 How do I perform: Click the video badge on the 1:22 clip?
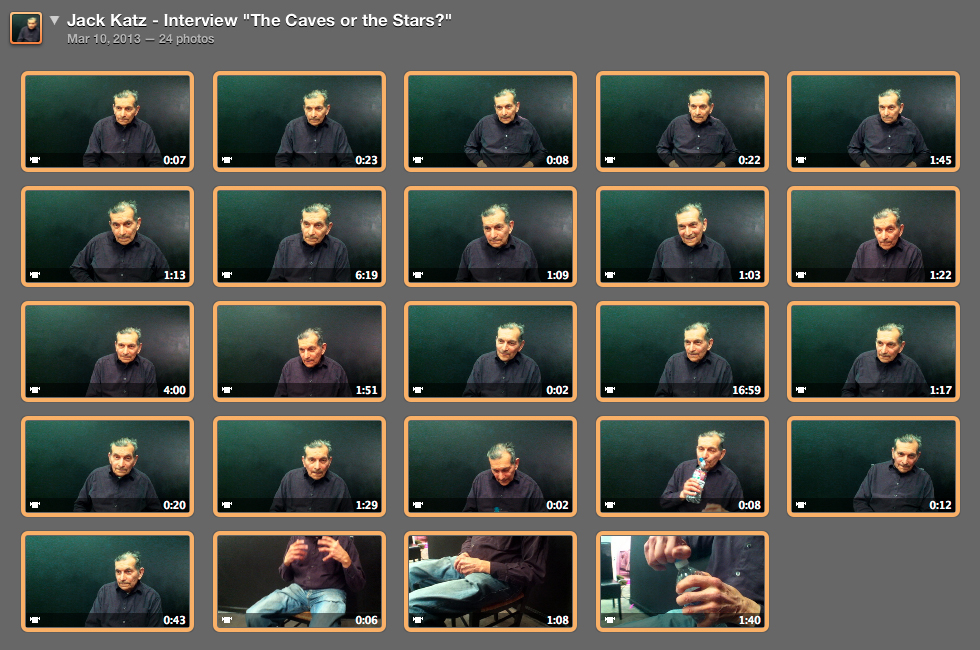coord(801,275)
